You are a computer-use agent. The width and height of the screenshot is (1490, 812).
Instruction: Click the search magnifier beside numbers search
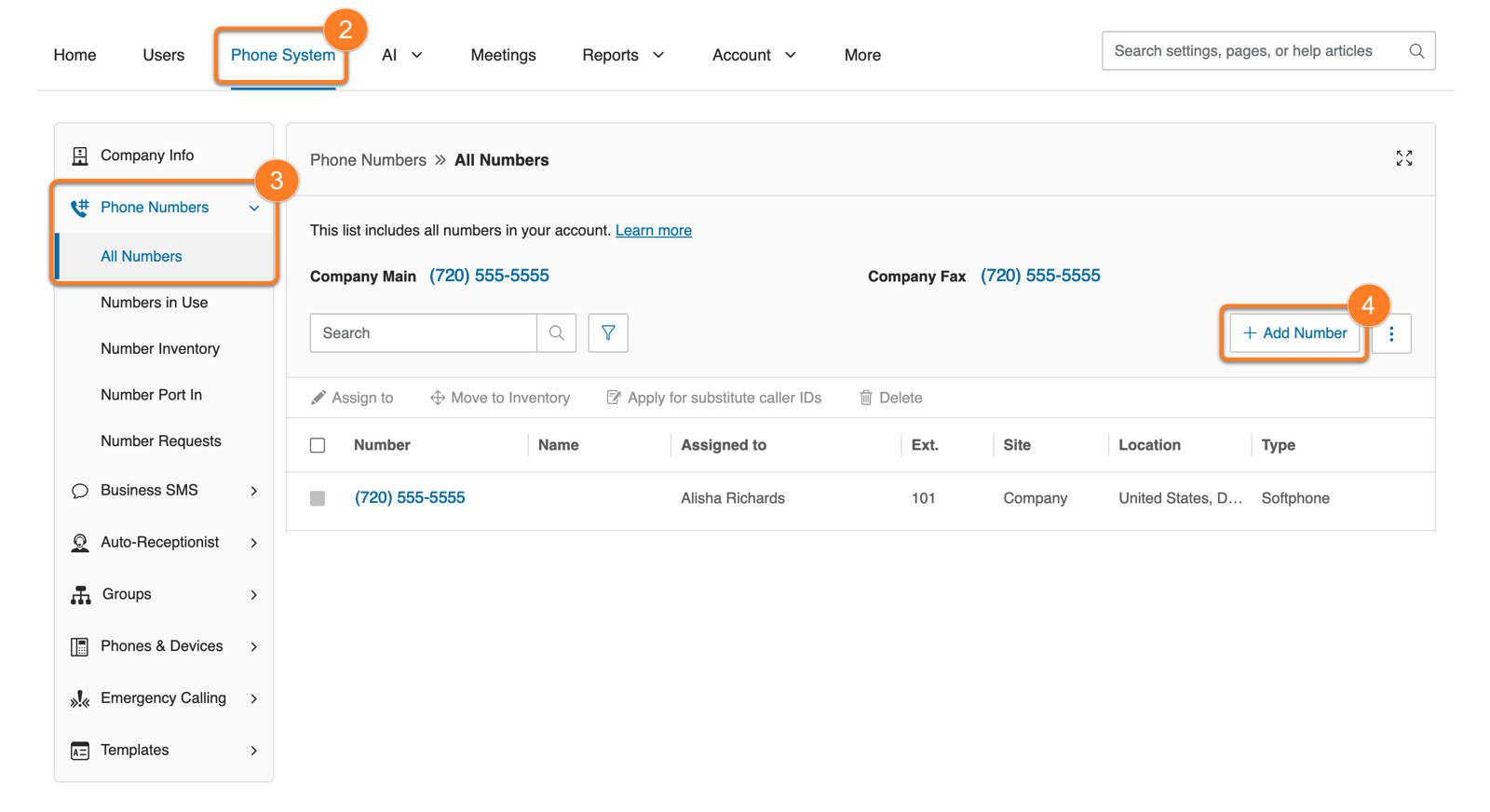[x=556, y=332]
